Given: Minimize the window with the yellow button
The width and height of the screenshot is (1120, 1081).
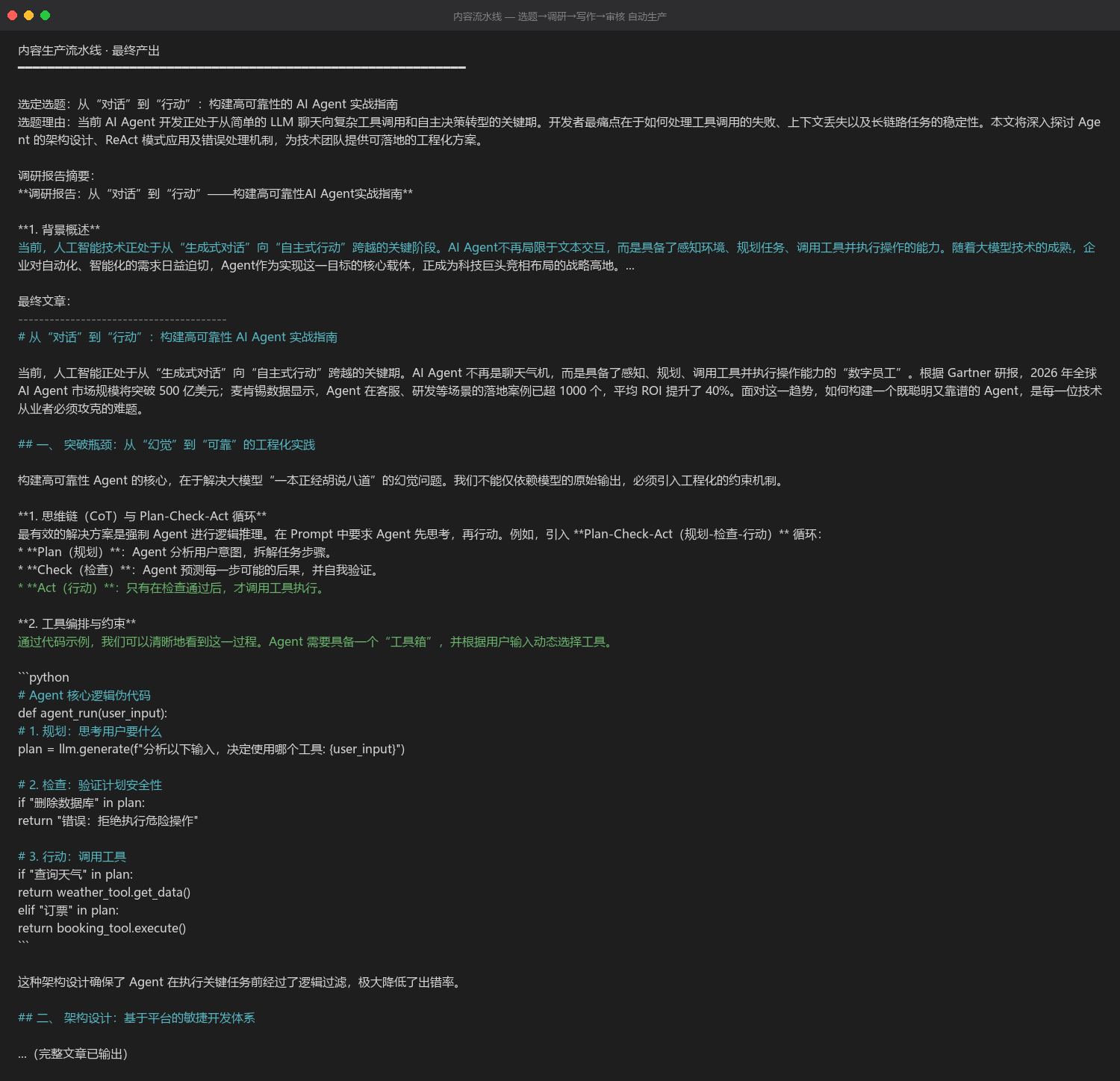Looking at the screenshot, I should pyautogui.click(x=28, y=15).
